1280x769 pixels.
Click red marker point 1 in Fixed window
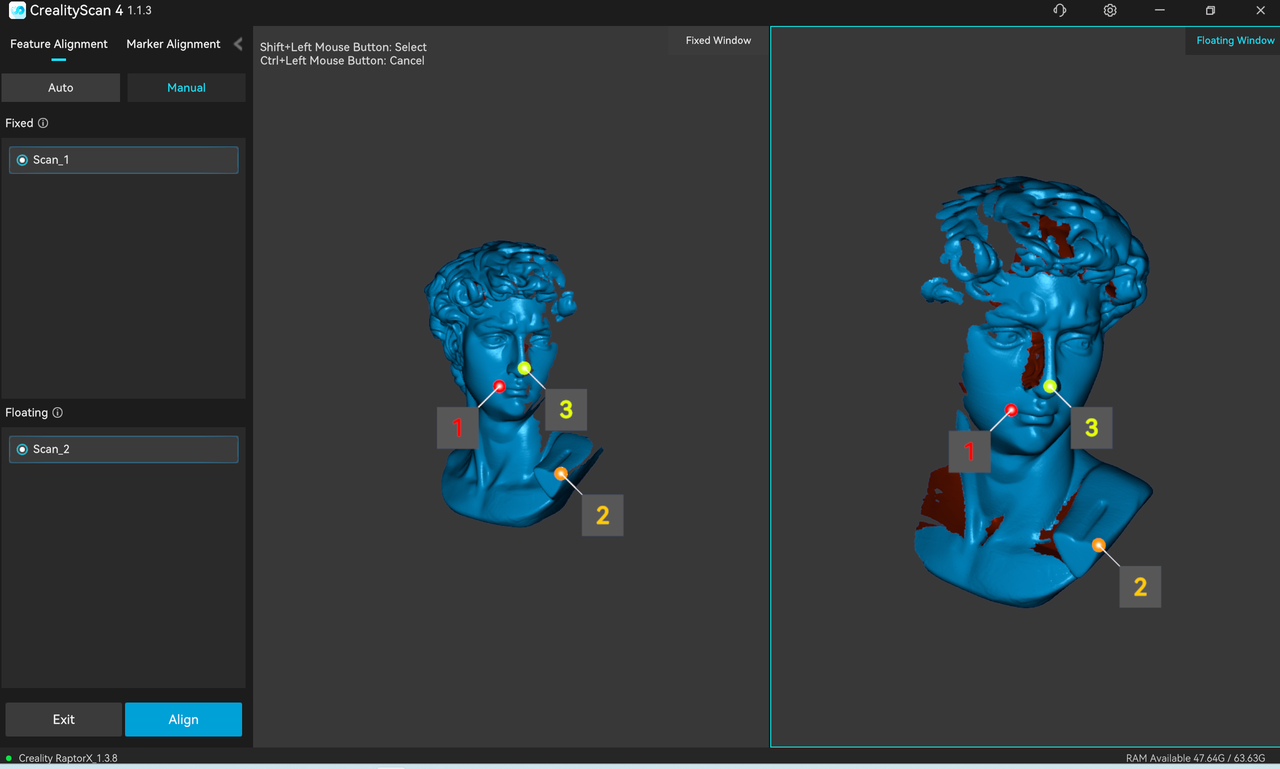tap(499, 385)
